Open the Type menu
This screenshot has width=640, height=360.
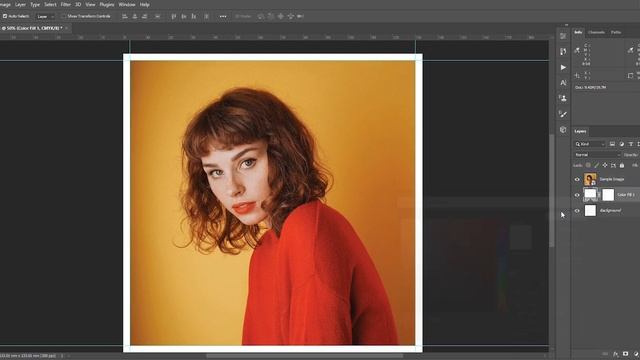tap(35, 4)
